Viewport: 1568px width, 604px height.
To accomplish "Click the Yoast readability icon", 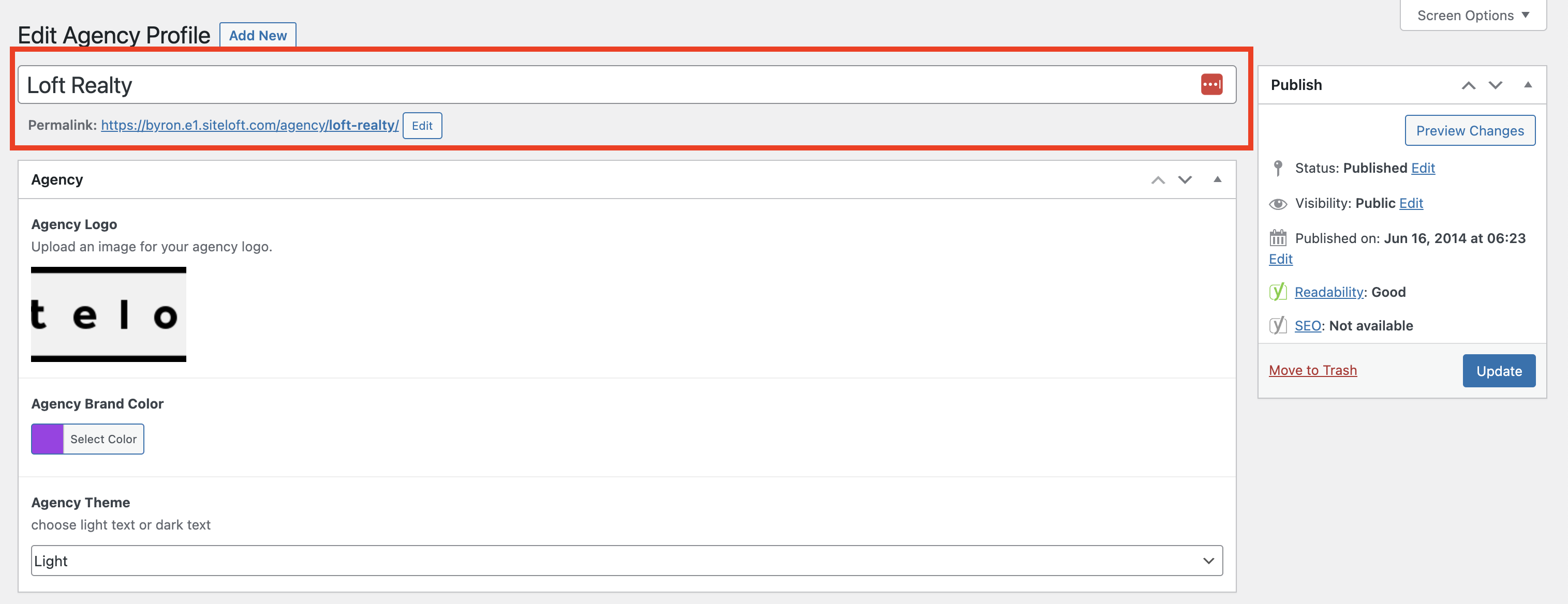I will pos(1278,292).
